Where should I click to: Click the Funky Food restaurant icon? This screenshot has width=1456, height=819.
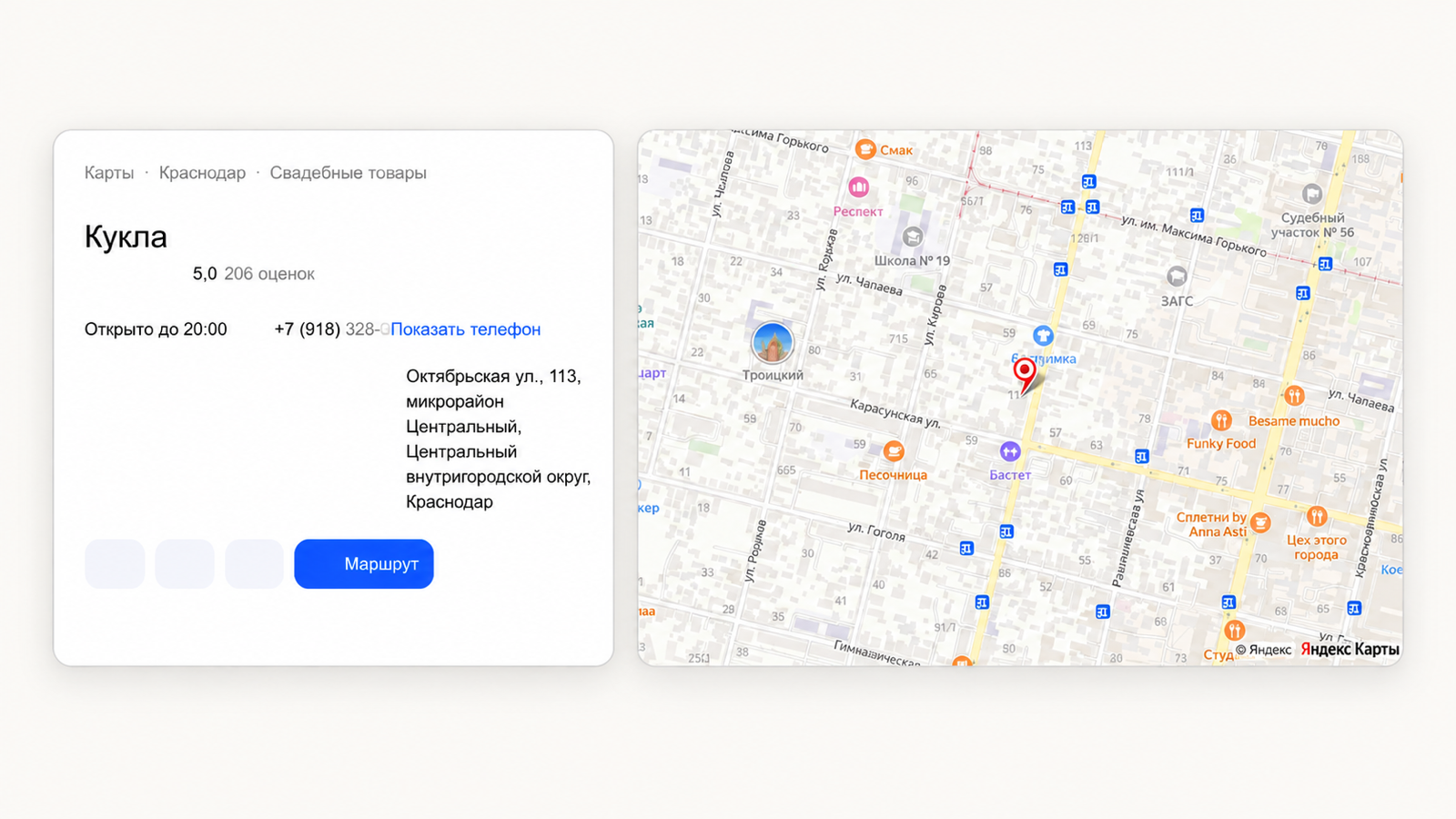(1221, 420)
